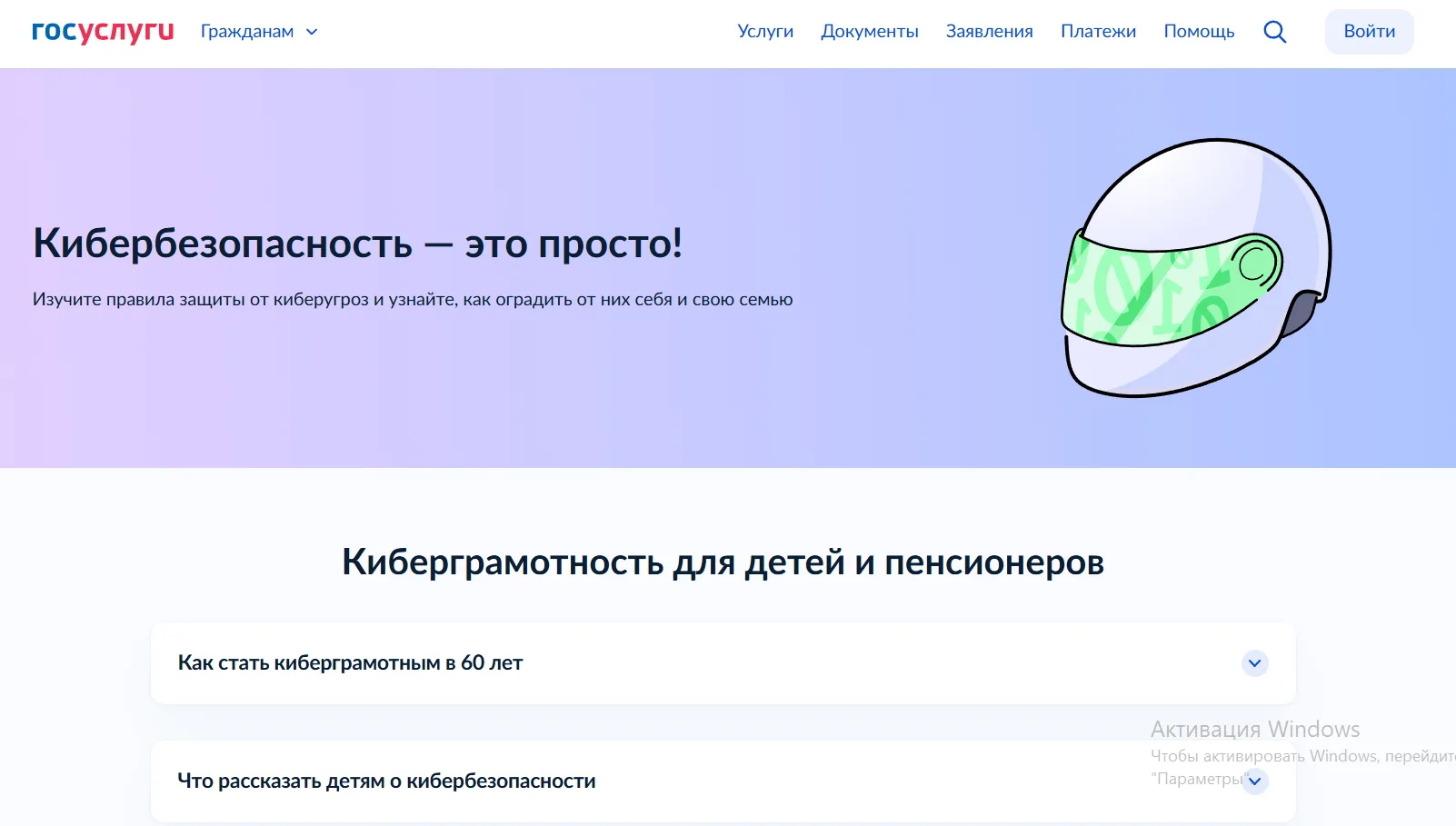Expand chevron for Что рассказать детям о кибербезопасности
The image size is (1456, 826).
click(1255, 781)
